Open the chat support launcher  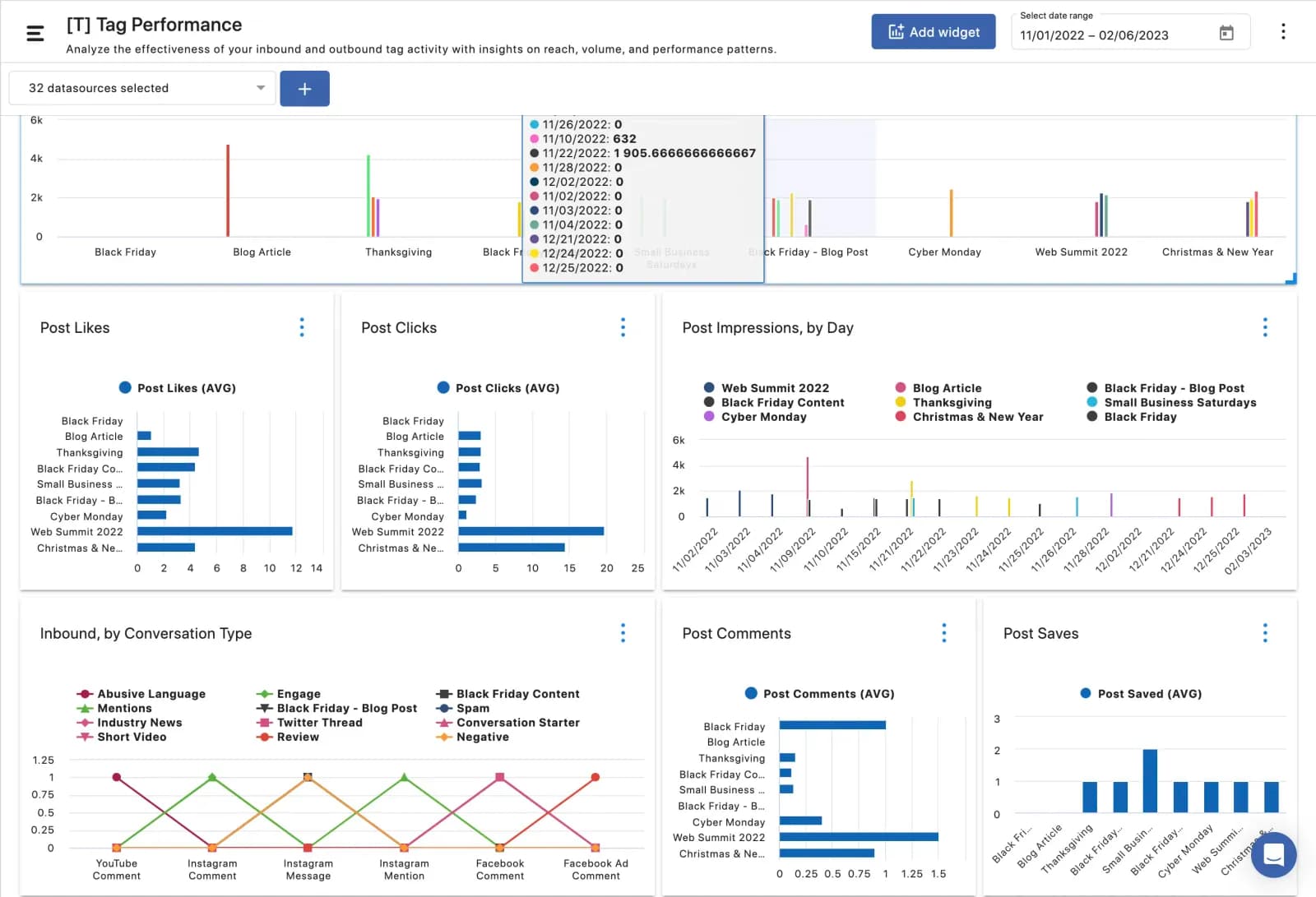1272,855
